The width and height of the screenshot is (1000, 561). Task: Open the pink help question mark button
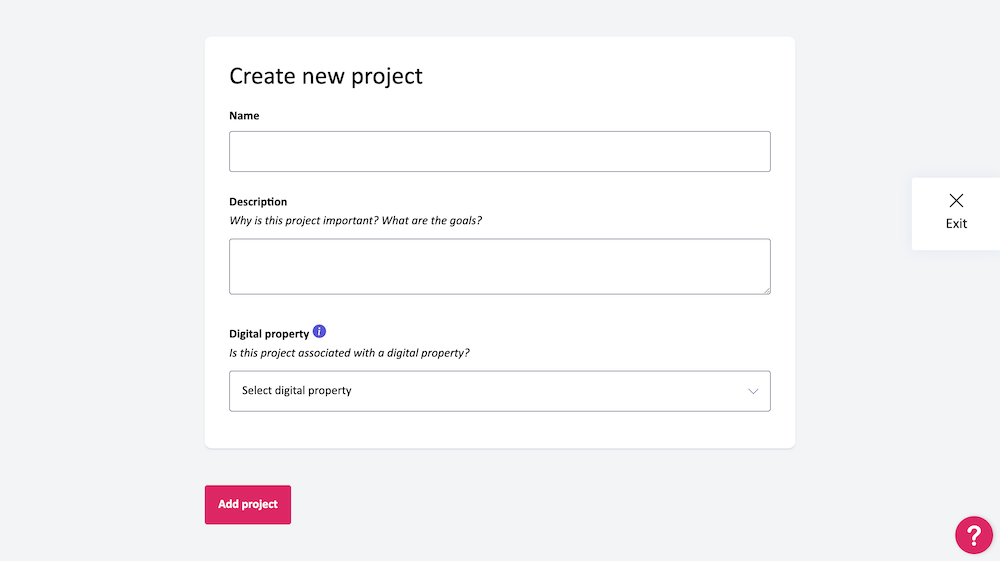click(974, 535)
